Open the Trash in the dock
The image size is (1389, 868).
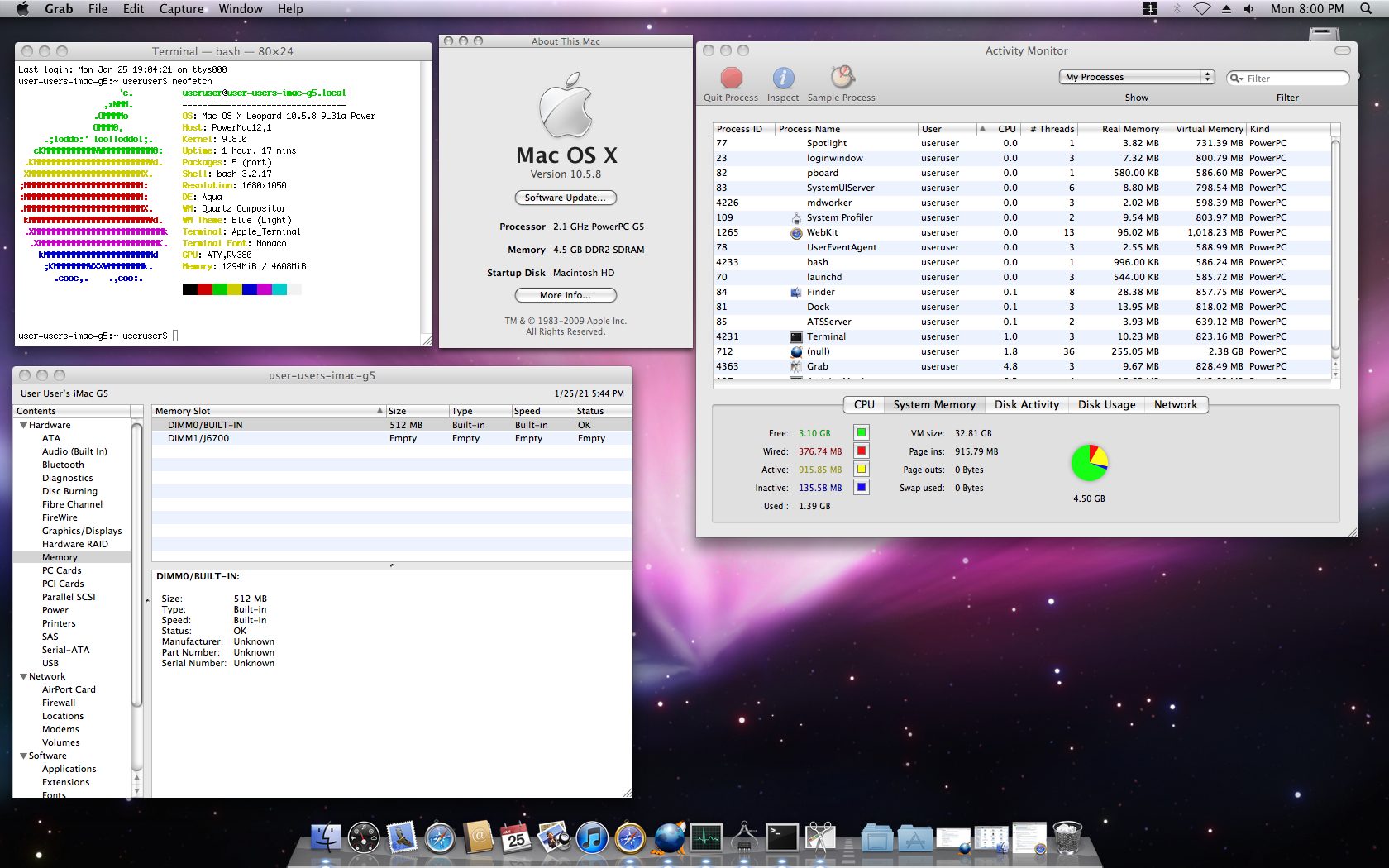pyautogui.click(x=1067, y=838)
